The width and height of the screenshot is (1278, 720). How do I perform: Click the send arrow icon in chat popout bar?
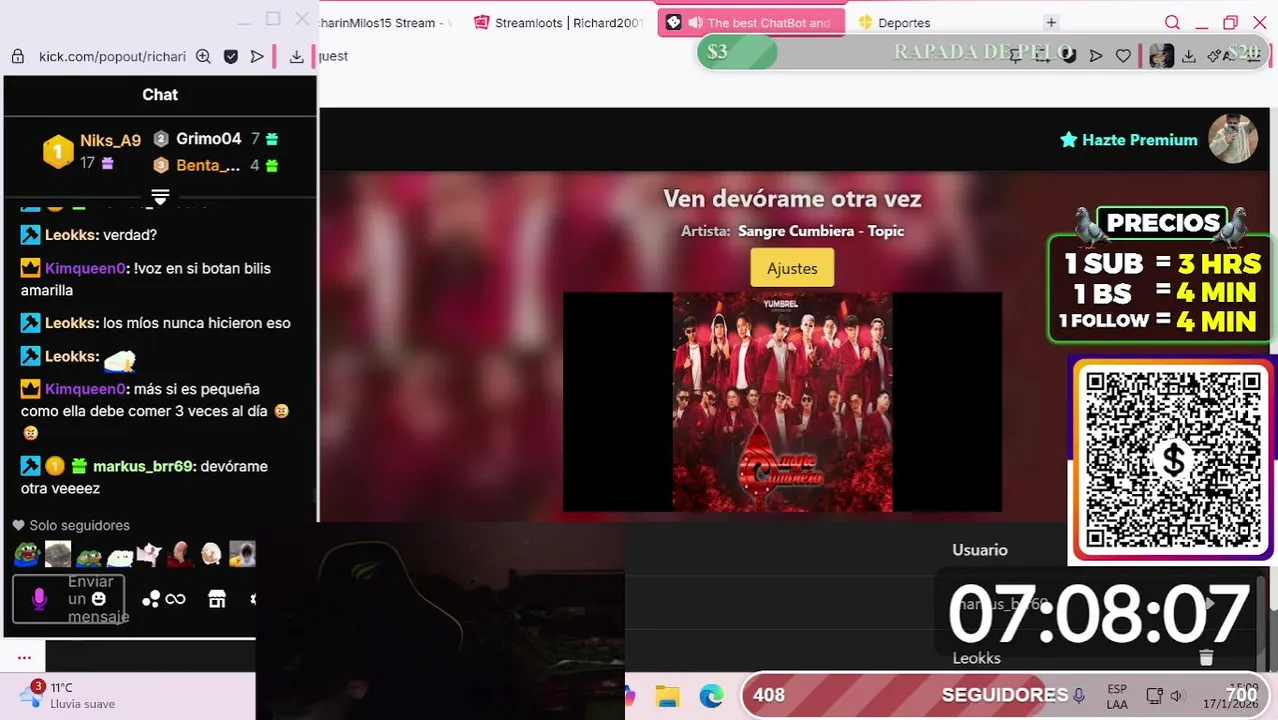point(257,57)
